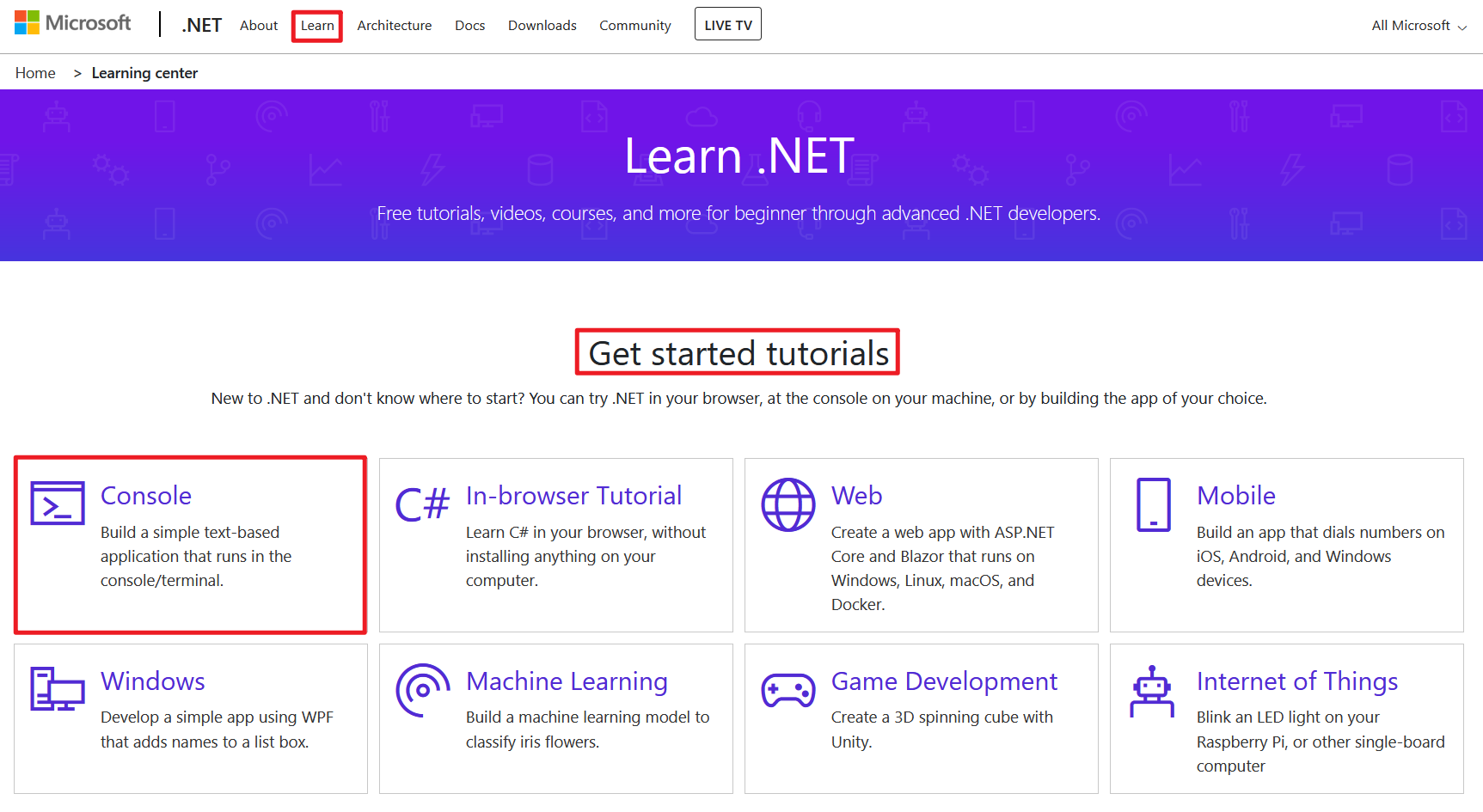Click the Microsoft logo
Screen dimensions: 1483x812
73,23
